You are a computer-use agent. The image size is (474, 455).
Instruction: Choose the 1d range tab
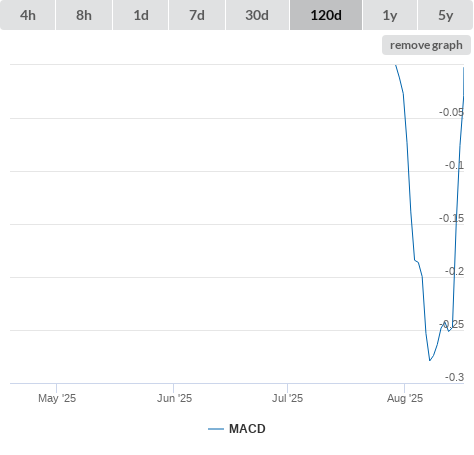click(141, 15)
